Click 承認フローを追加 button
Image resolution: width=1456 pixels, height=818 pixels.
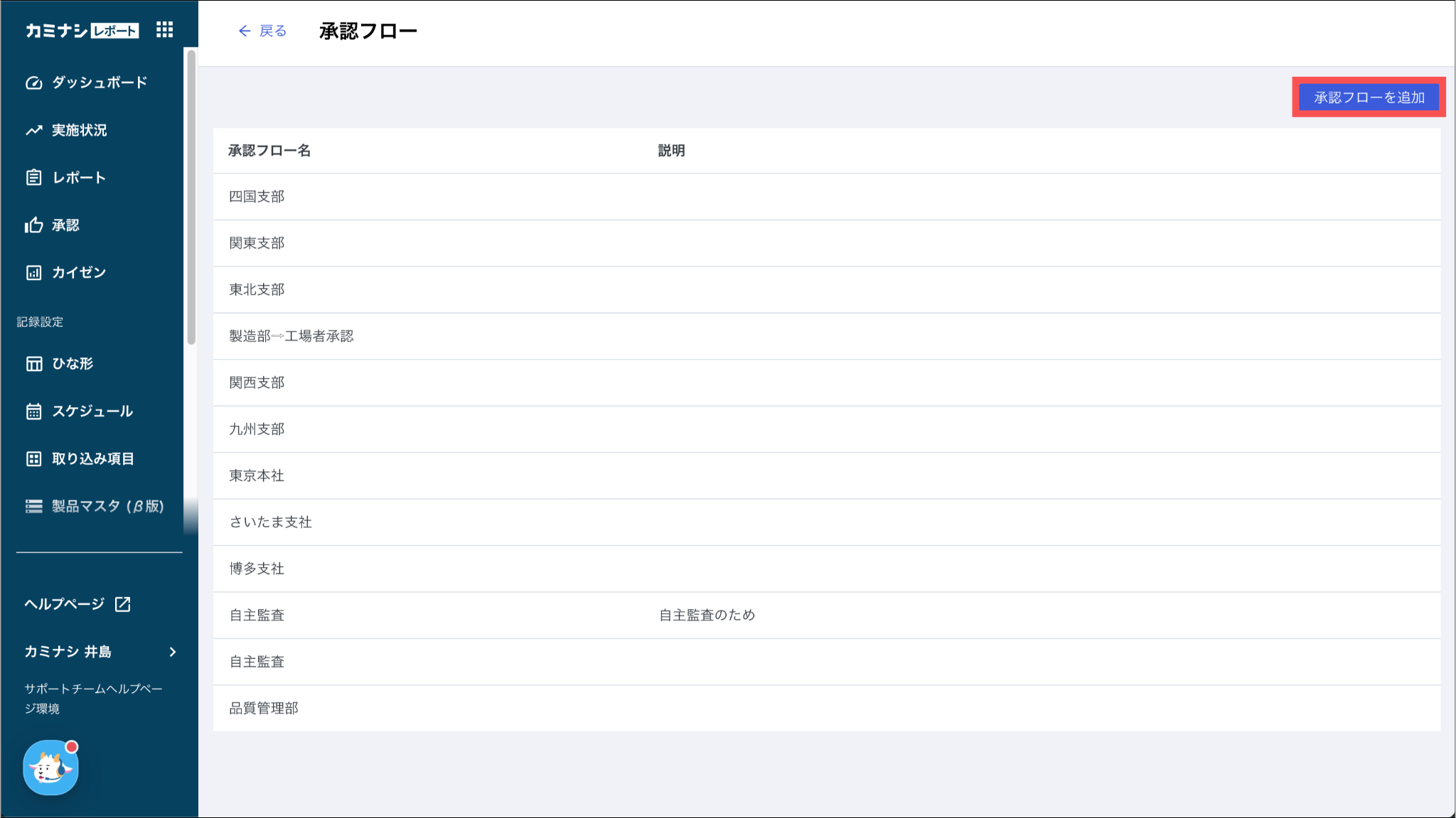click(1369, 97)
